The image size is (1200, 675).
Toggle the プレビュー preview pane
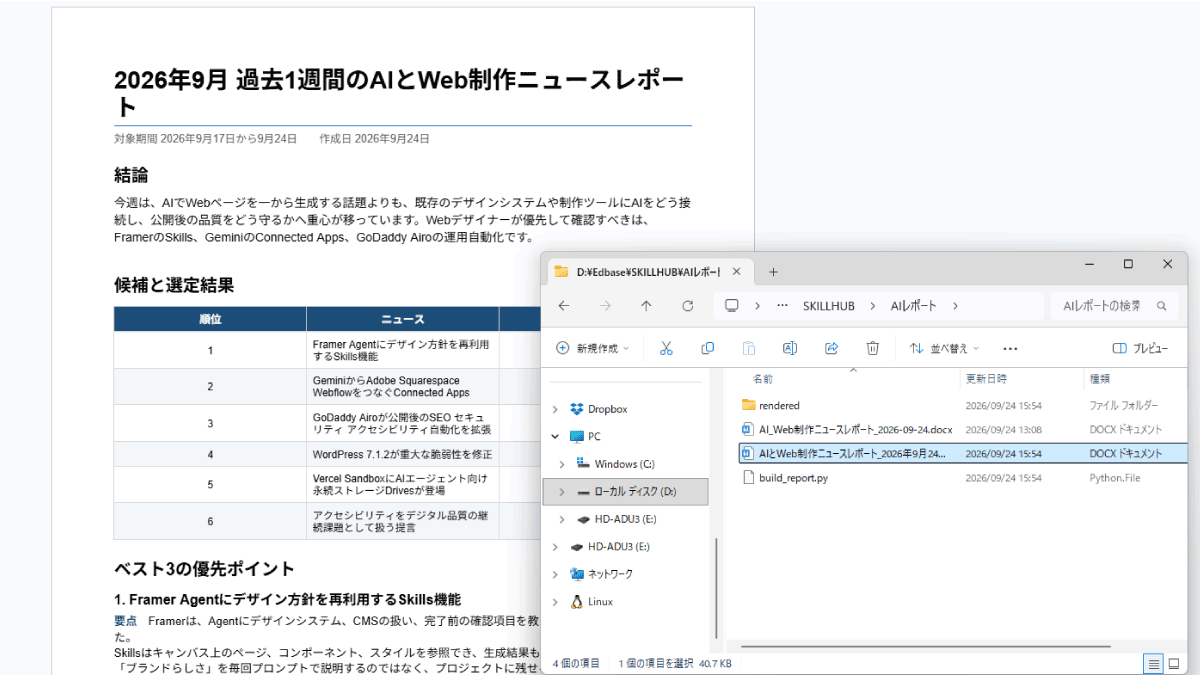(1141, 348)
